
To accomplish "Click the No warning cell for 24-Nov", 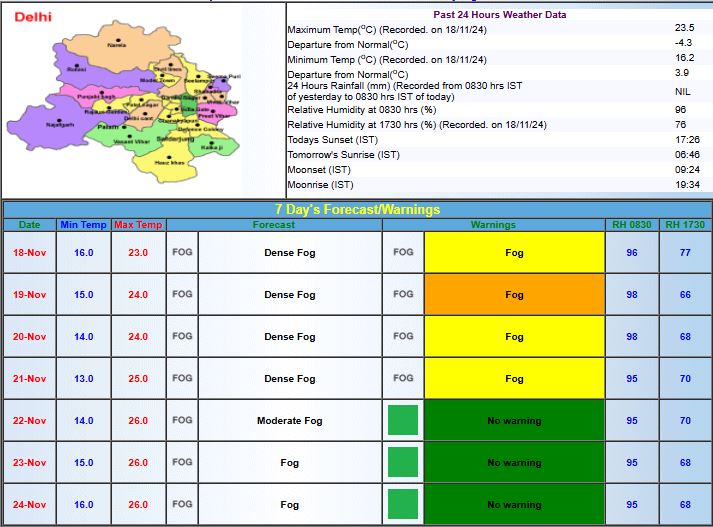I will [x=514, y=504].
